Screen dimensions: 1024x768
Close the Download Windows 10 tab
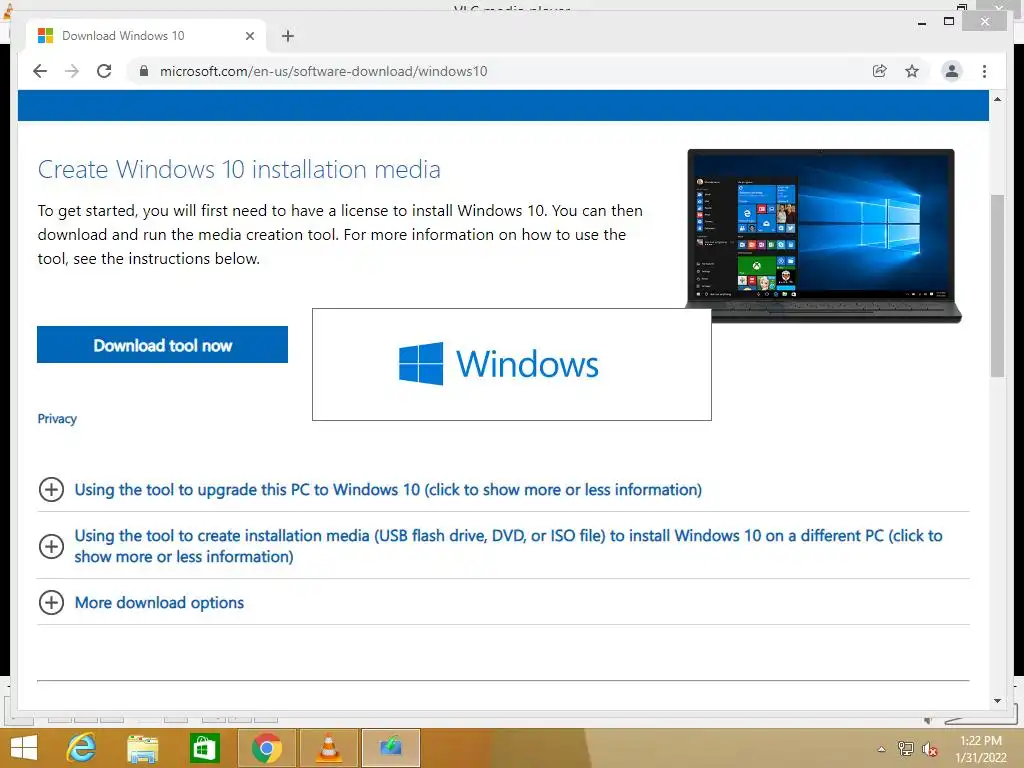pos(249,36)
